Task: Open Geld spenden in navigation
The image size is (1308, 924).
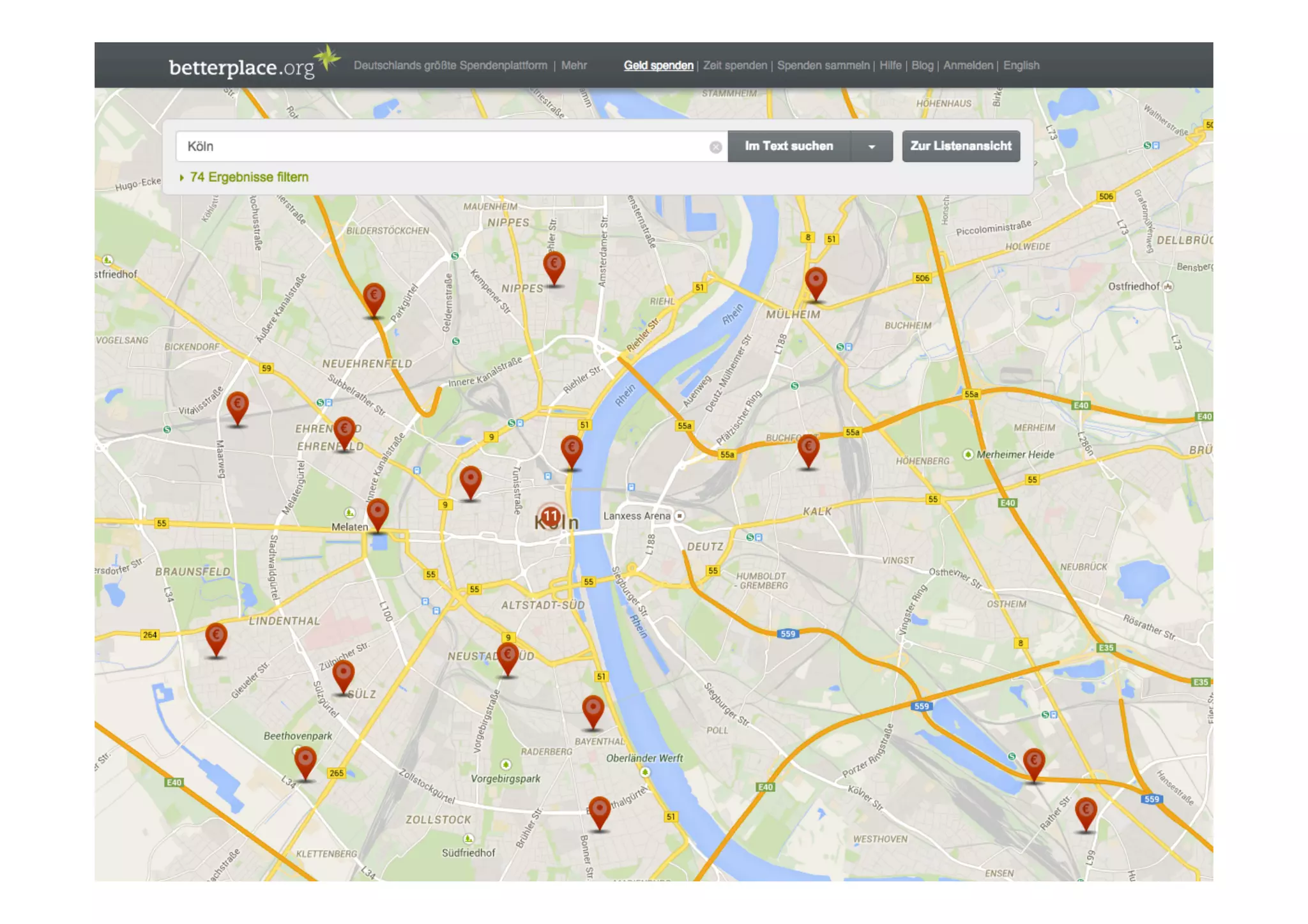Action: [658, 65]
